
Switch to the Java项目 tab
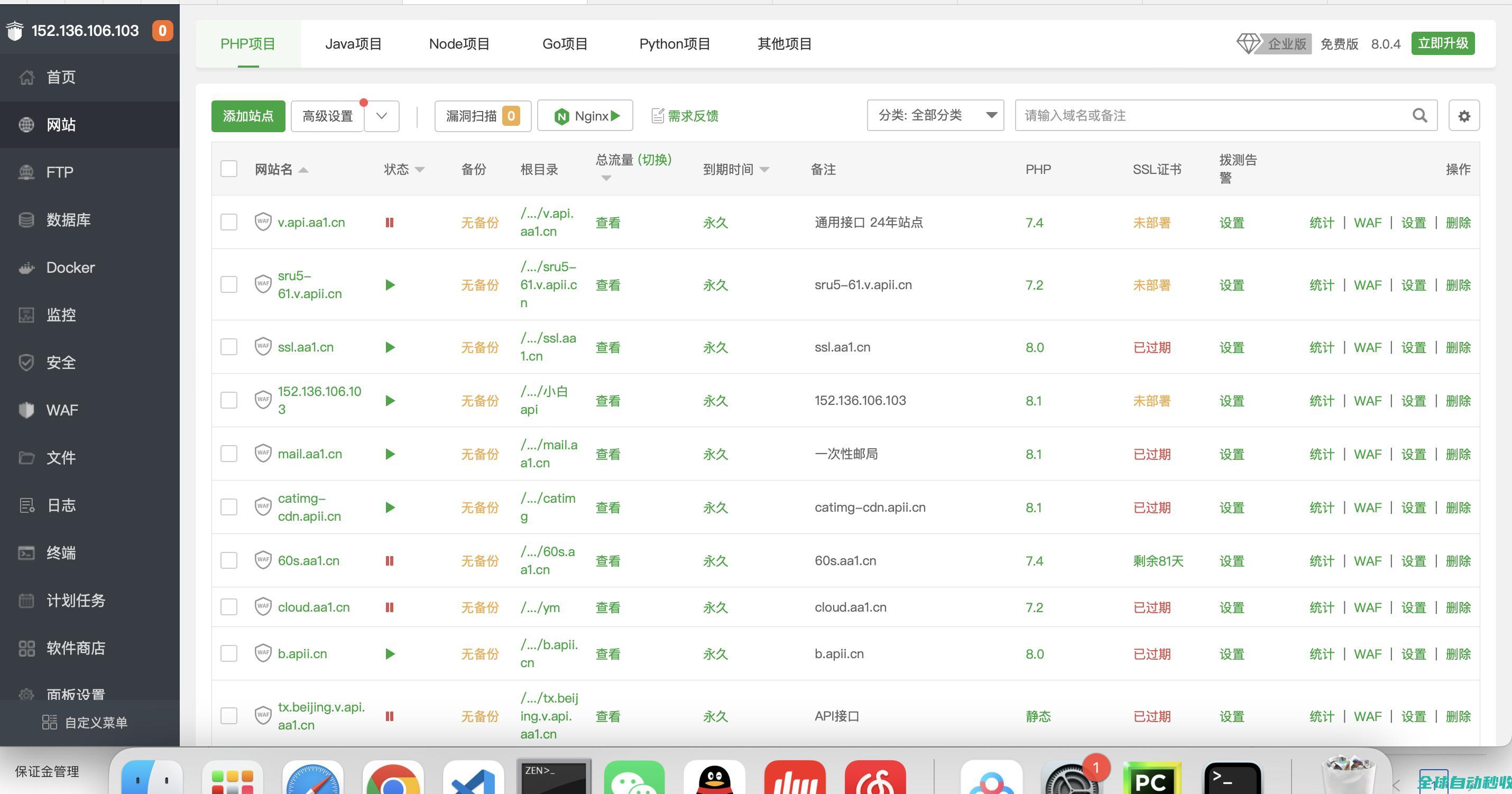[x=353, y=44]
